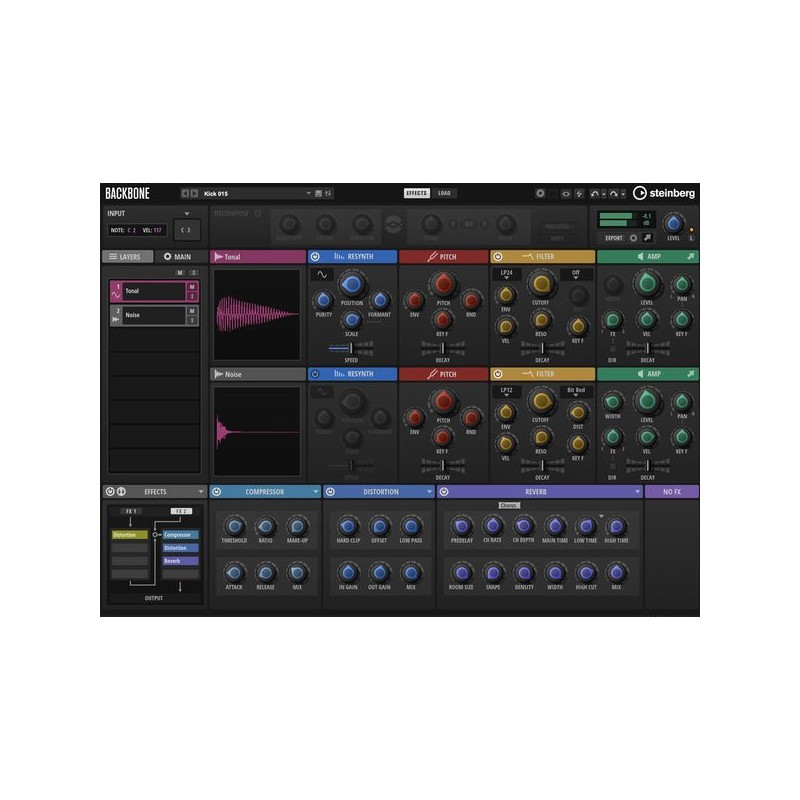Open the LP24 filter type dropdown

tap(506, 274)
